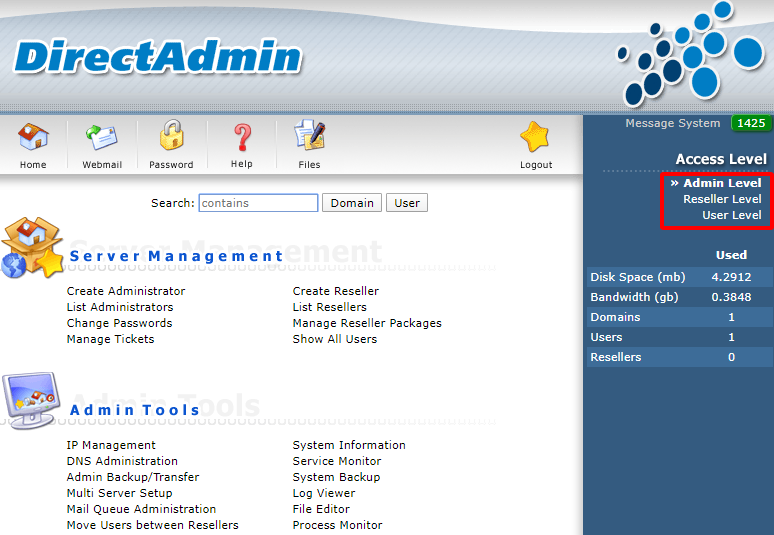The image size is (774, 535).
Task: Open Manage Reseller Packages link
Action: coord(367,323)
